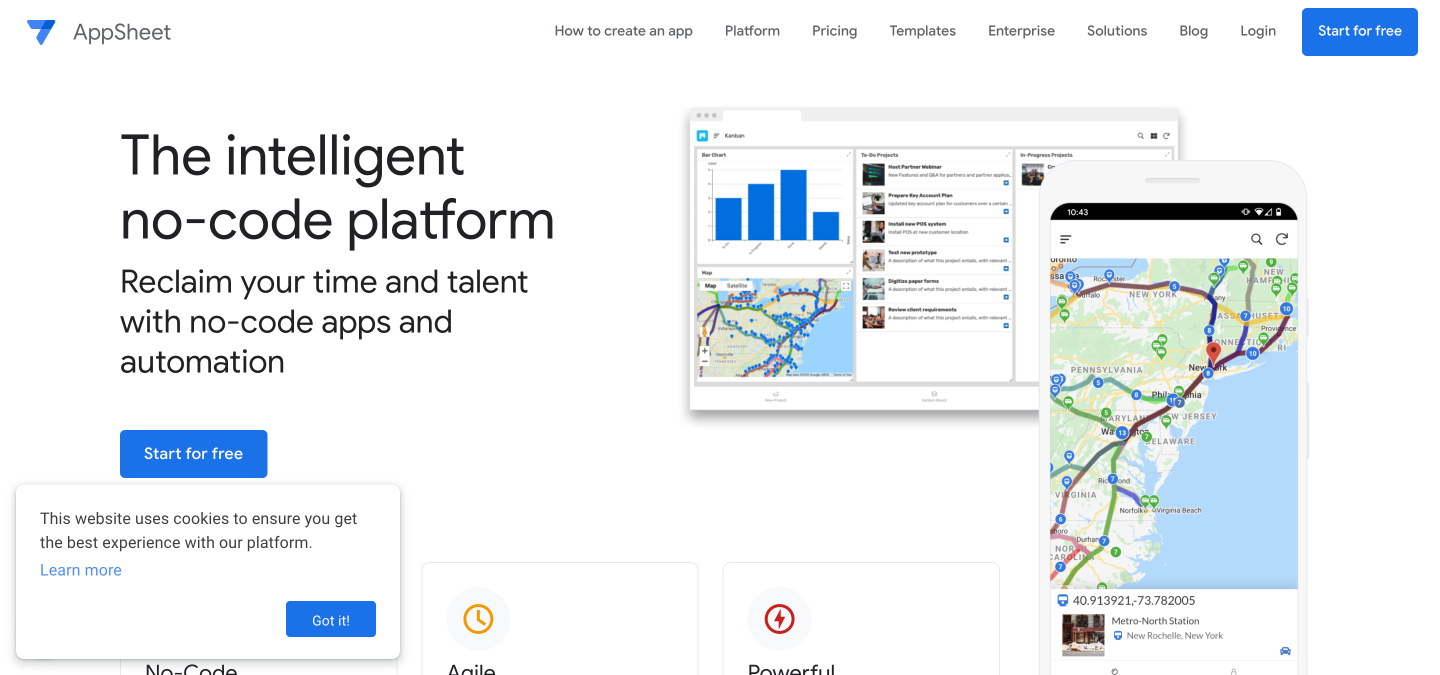Click the refresh icon in Kanban window

[1166, 135]
